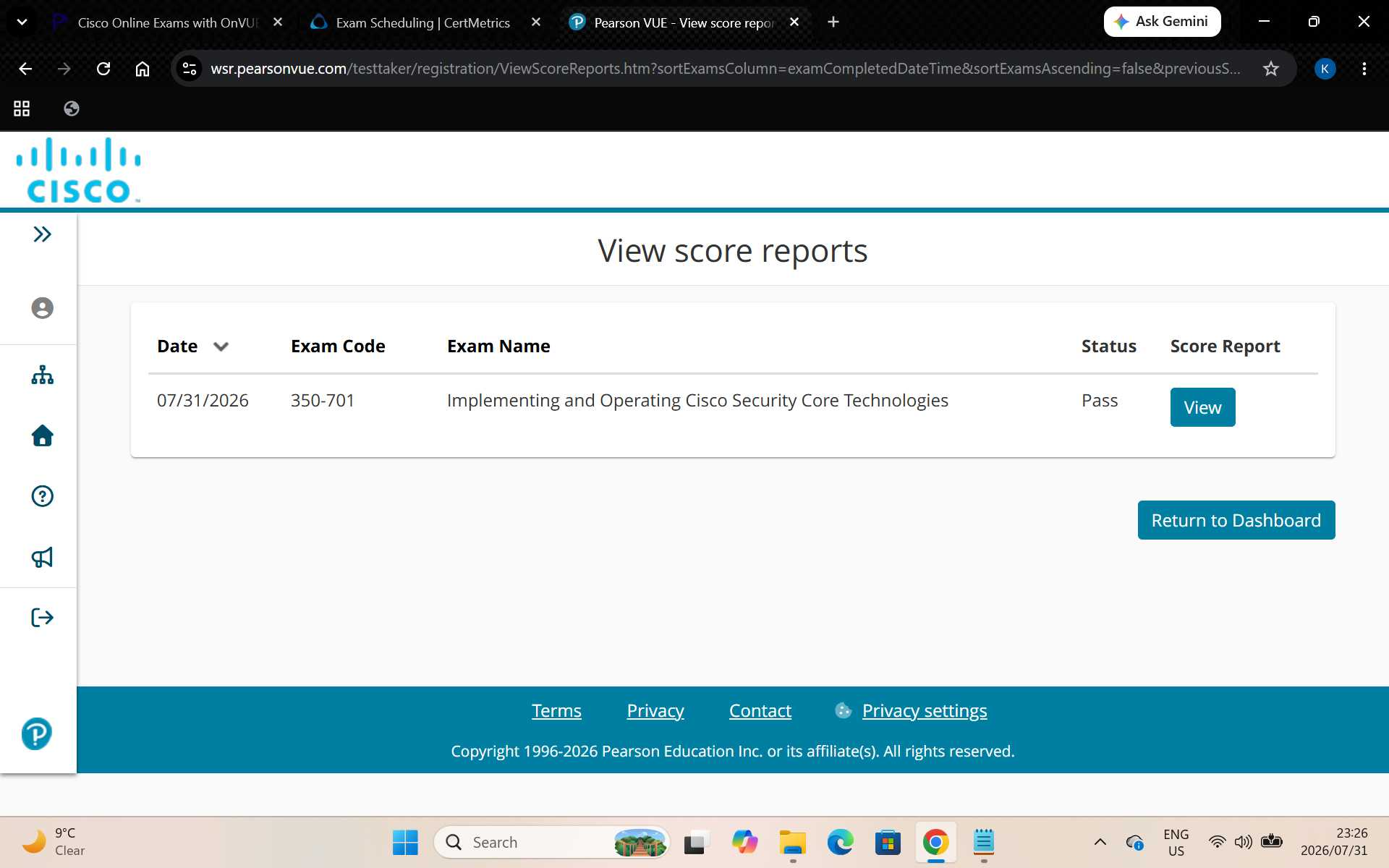Viewport: 1389px width, 868px height.
Task: Open the Privacy settings link
Action: point(924,710)
